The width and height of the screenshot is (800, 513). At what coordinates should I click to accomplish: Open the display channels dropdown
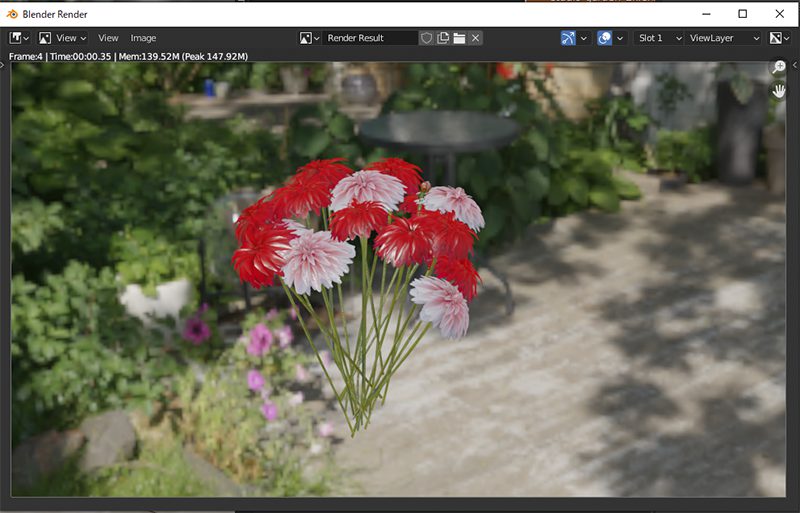pos(779,38)
